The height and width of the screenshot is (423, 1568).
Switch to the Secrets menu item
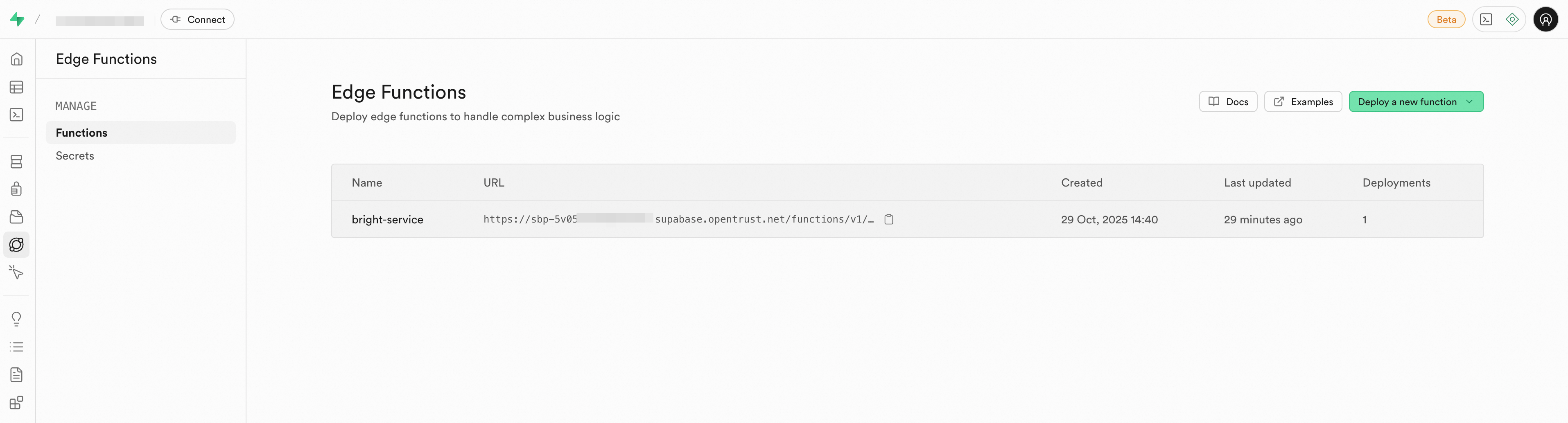pyautogui.click(x=75, y=156)
